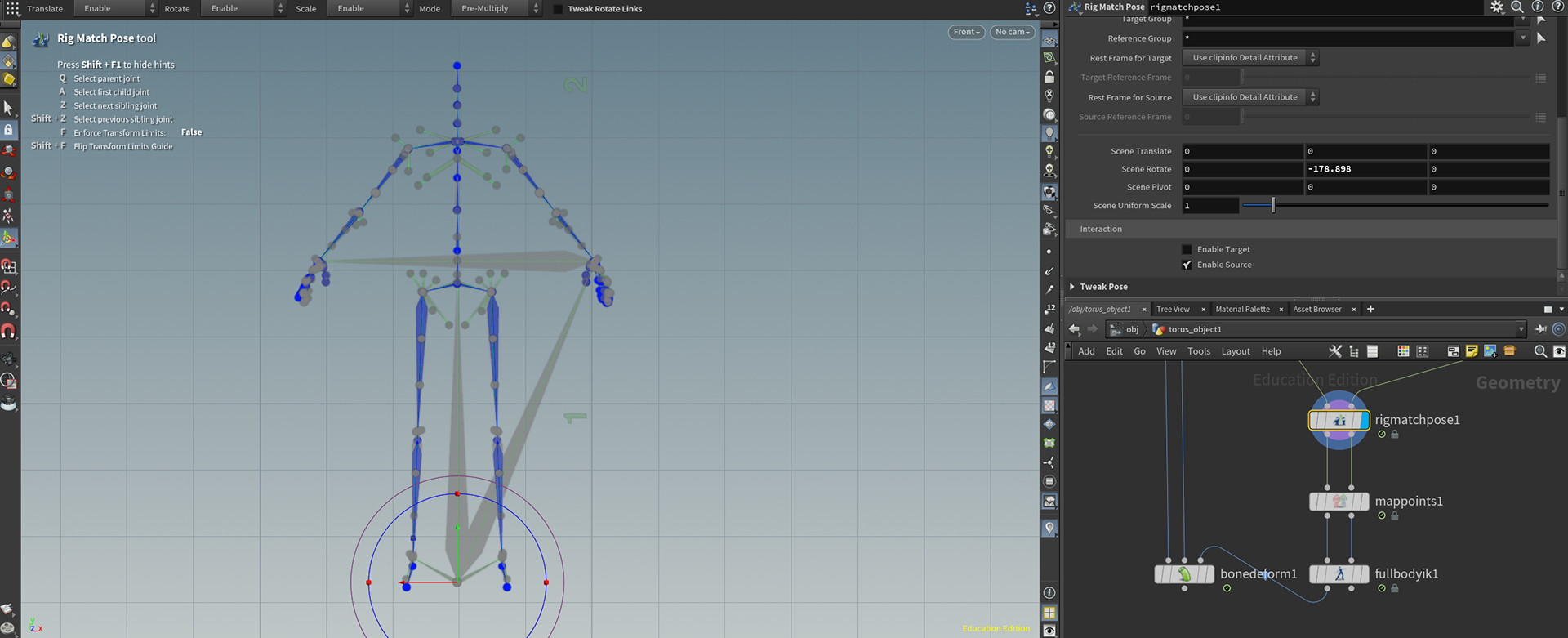Image resolution: width=1568 pixels, height=638 pixels.
Task: Open network display options eye icon
Action: point(1559,351)
